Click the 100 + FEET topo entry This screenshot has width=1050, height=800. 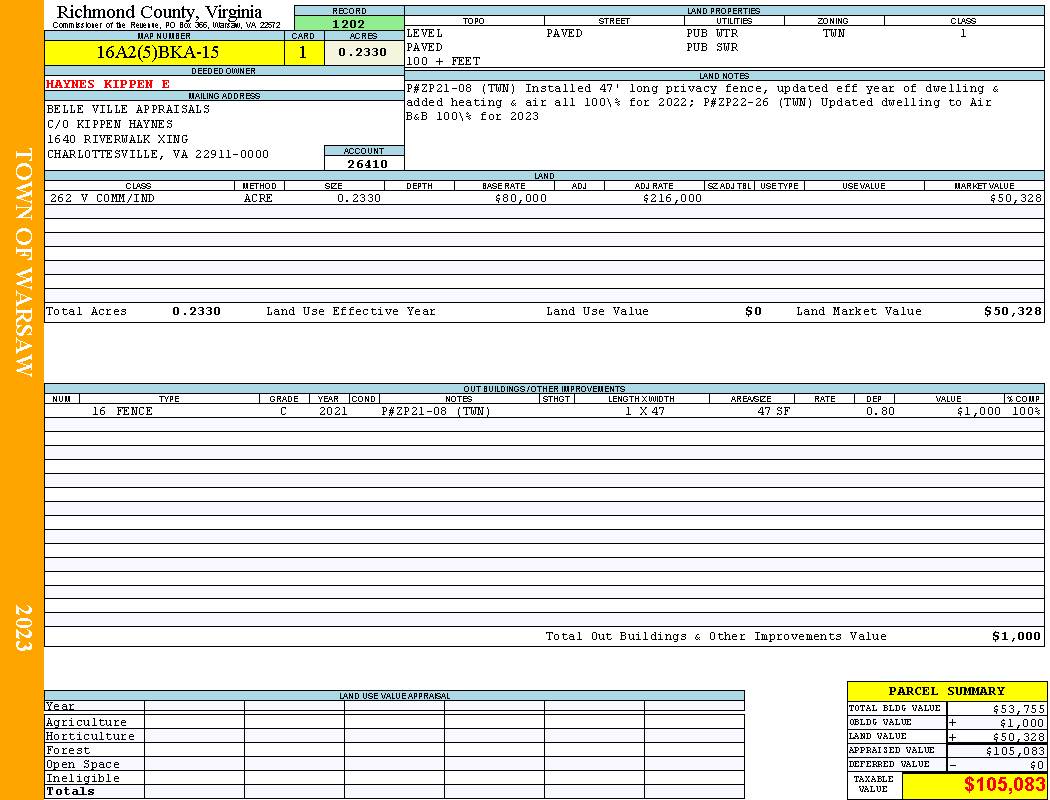443,62
